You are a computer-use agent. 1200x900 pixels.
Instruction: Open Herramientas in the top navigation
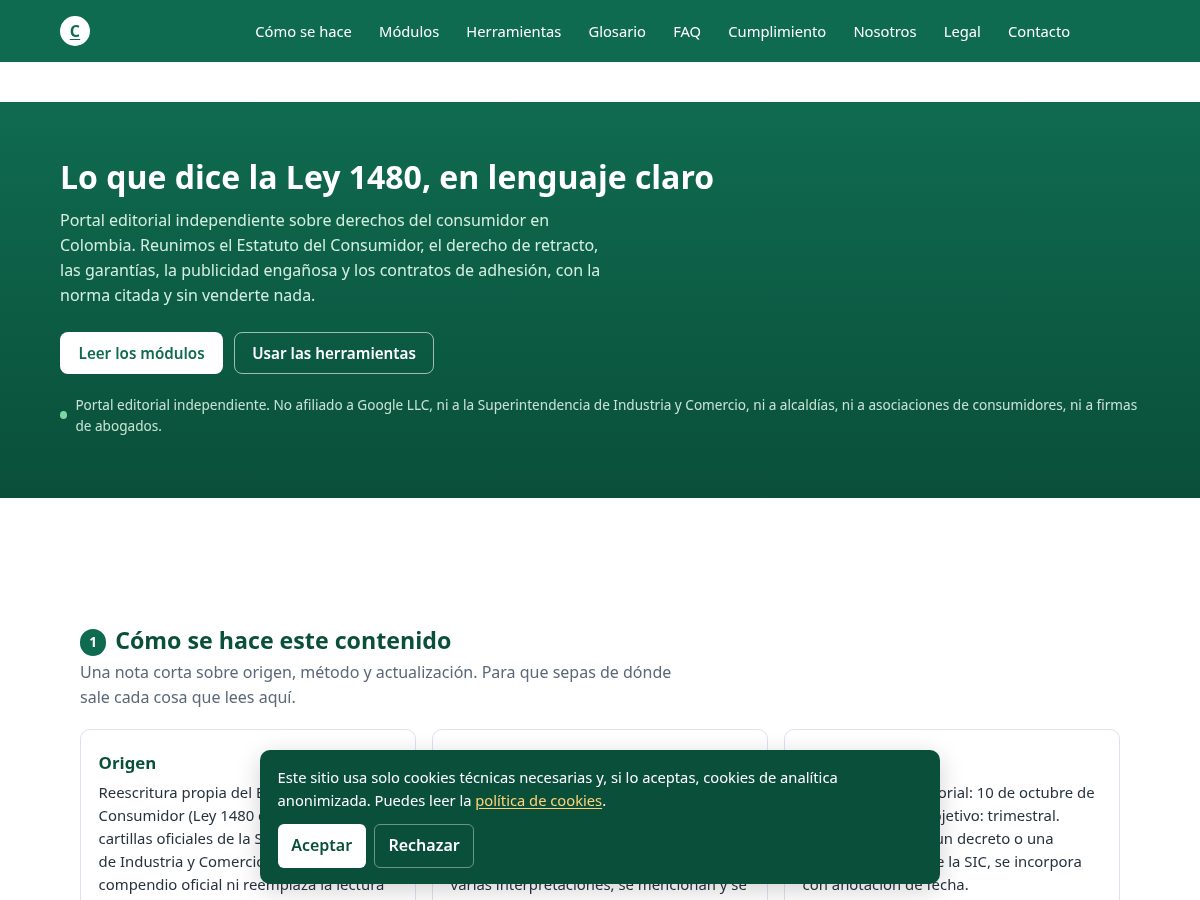click(513, 31)
